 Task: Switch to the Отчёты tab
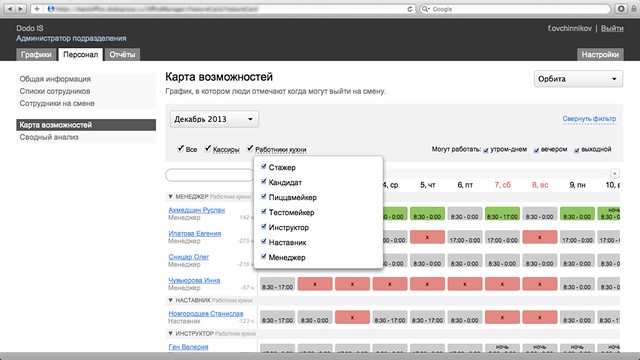[122, 55]
